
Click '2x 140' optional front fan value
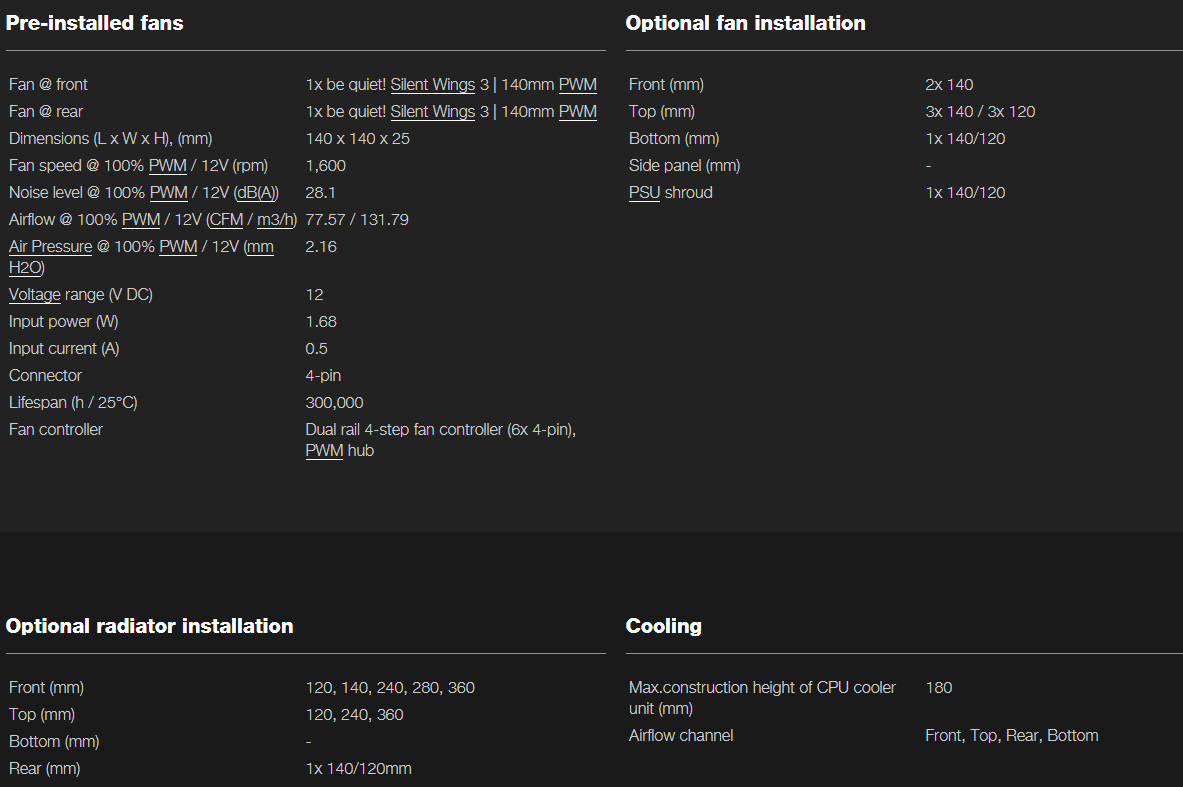(949, 85)
